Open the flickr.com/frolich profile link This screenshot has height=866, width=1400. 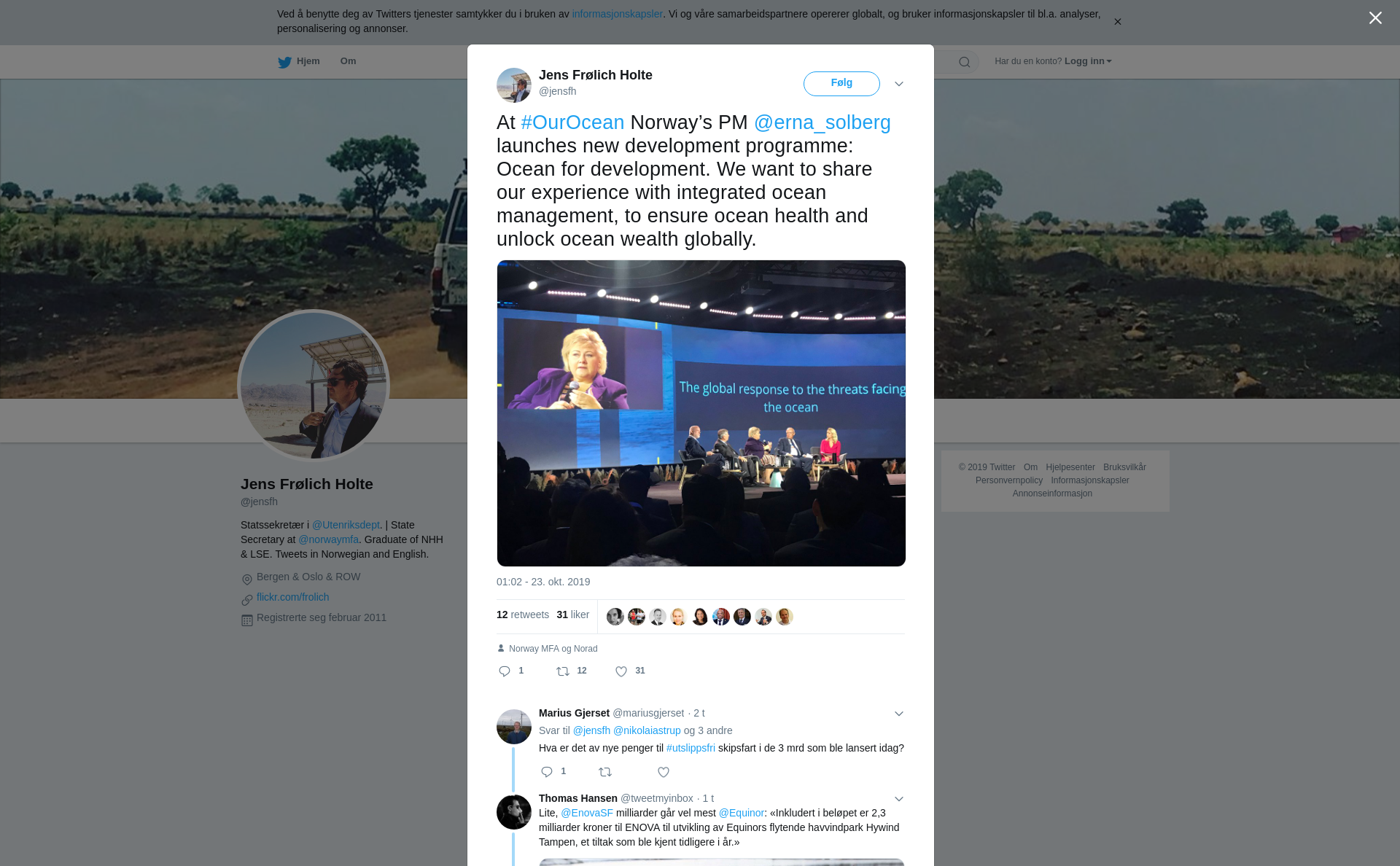pos(292,597)
